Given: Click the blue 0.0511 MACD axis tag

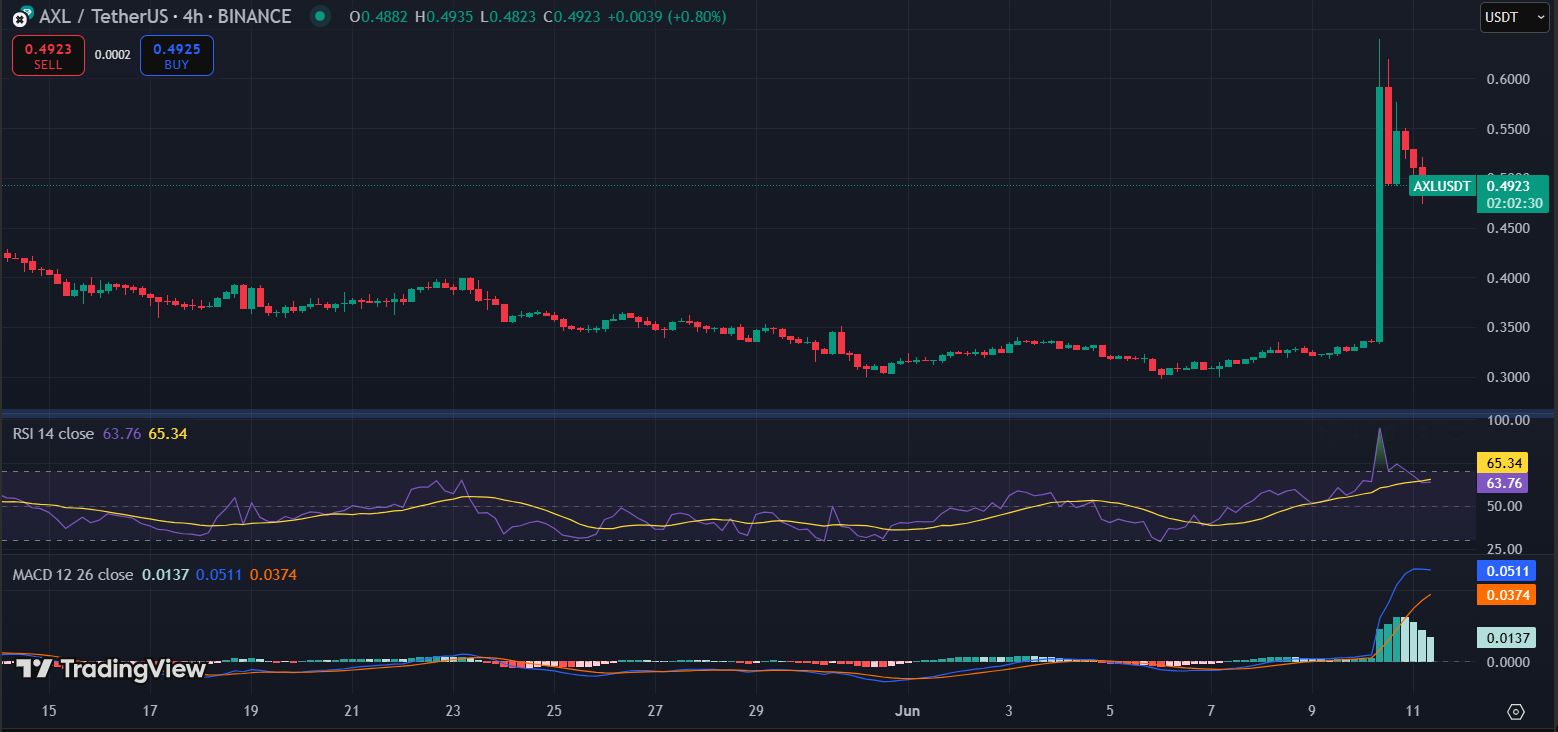Looking at the screenshot, I should [x=1505, y=572].
